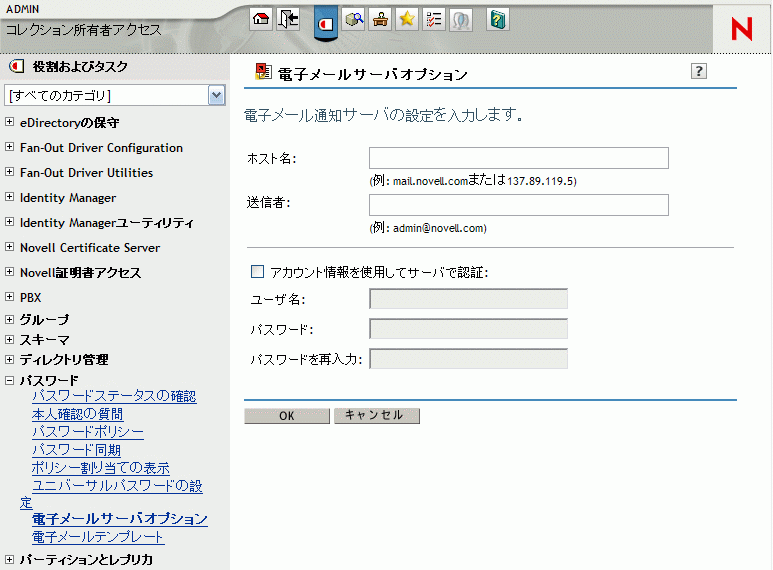773x570 pixels.
Task: Click the ユーザ名 input field
Action: pos(468,299)
